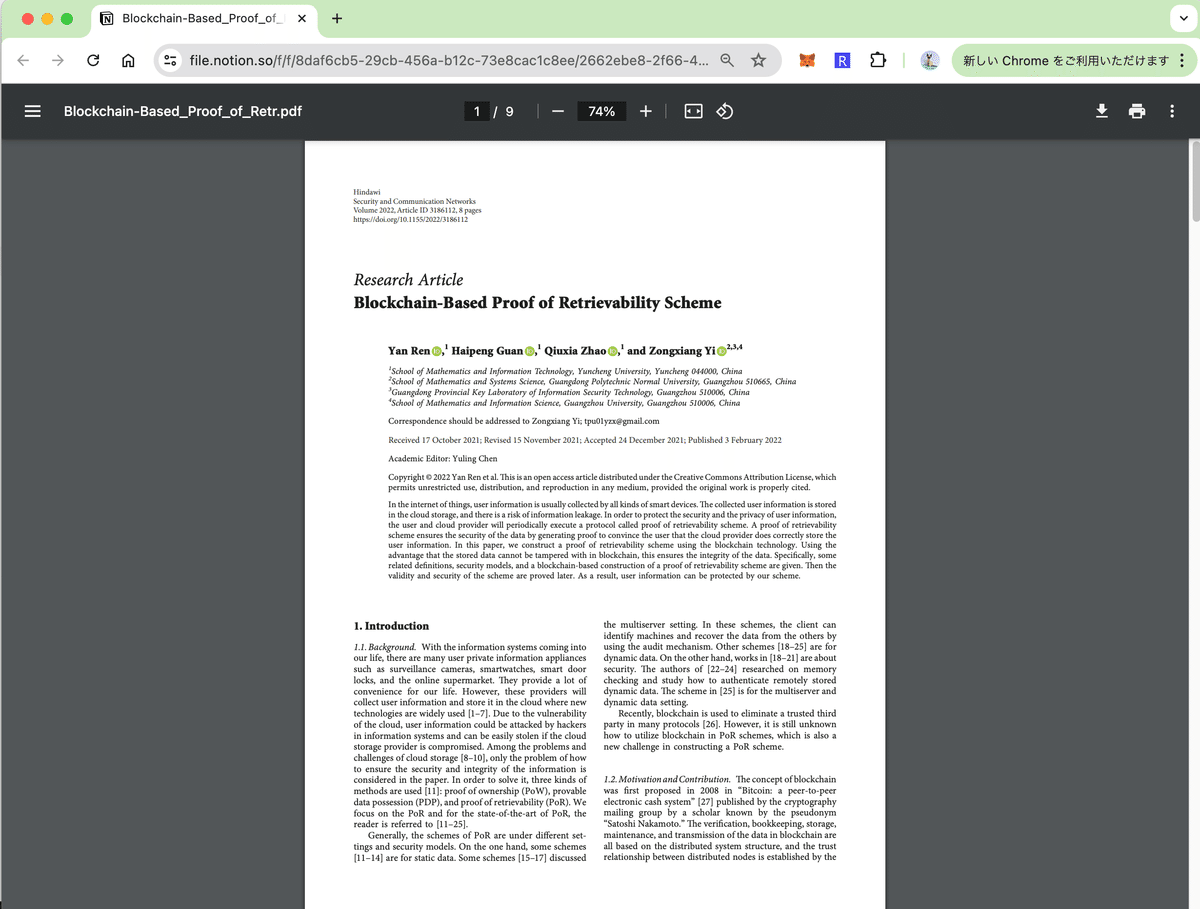1200x909 pixels.
Task: Click the "Hindawi" publisher name
Action: (367, 192)
